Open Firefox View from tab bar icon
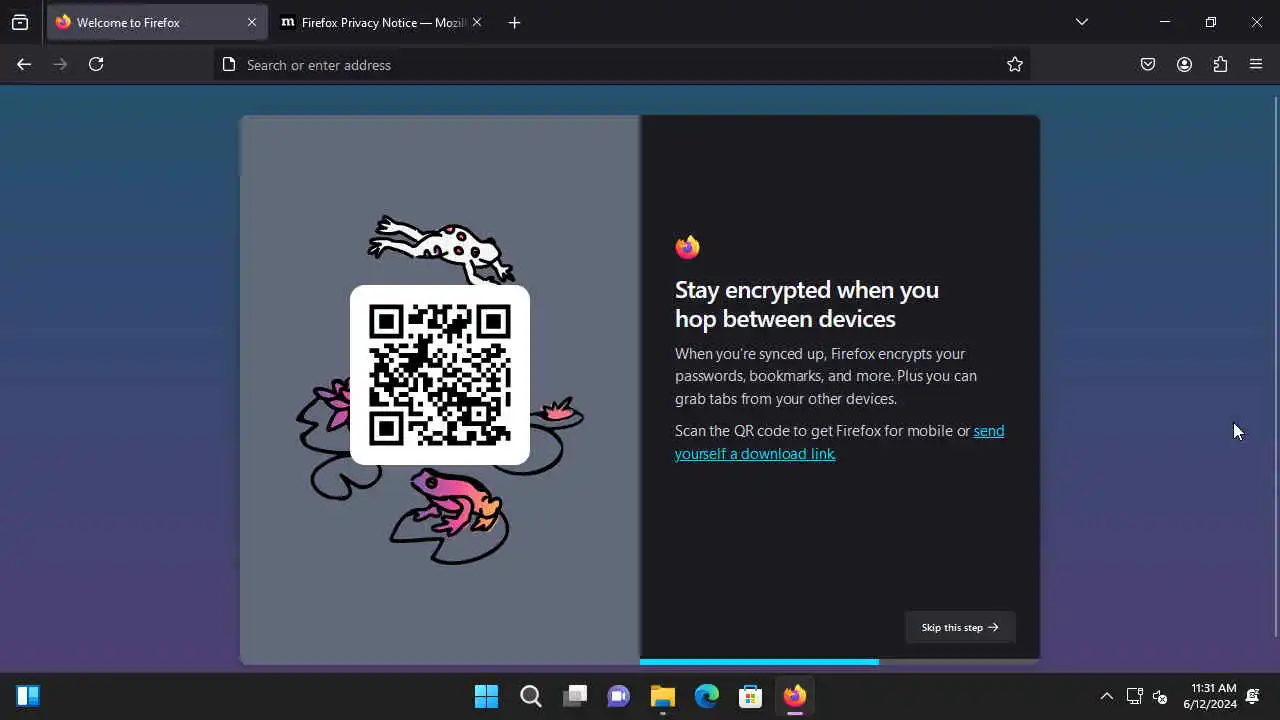 (x=20, y=22)
